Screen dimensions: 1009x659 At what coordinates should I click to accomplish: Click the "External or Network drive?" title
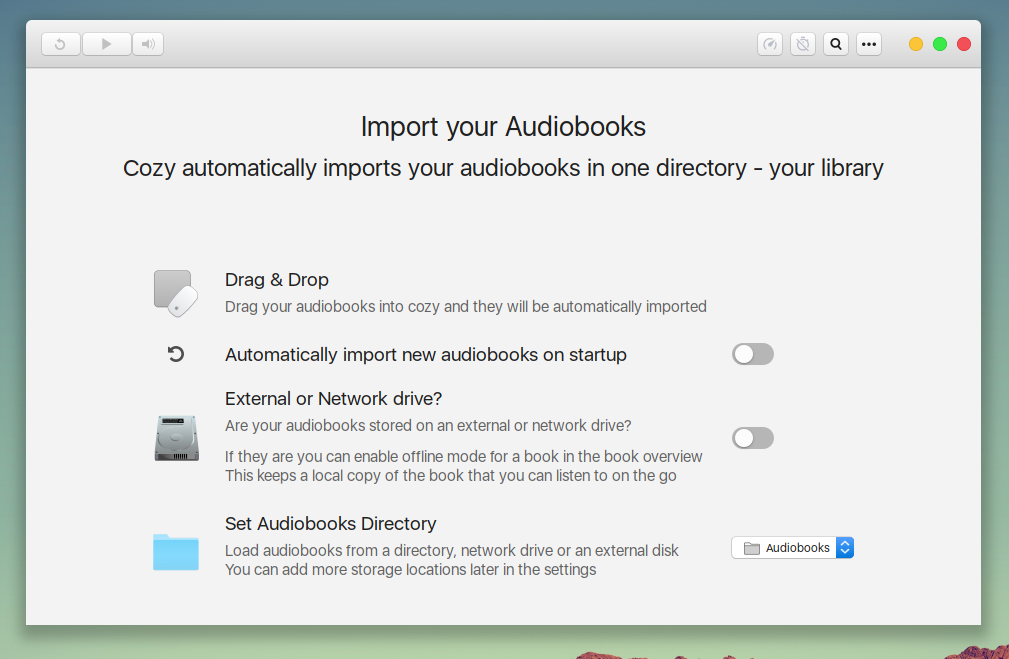333,399
